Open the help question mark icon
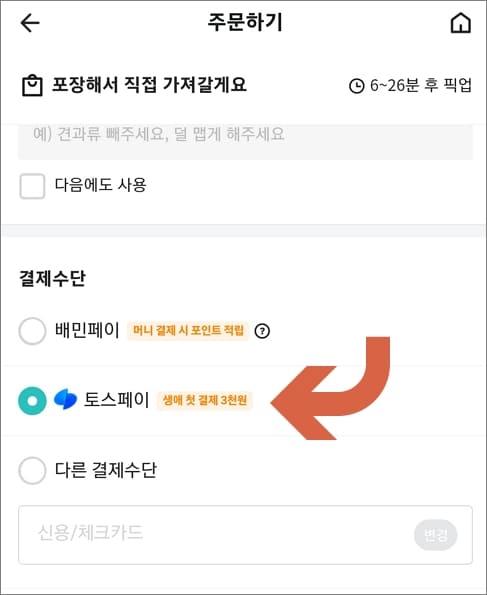Image resolution: width=487 pixels, height=595 pixels. click(262, 331)
